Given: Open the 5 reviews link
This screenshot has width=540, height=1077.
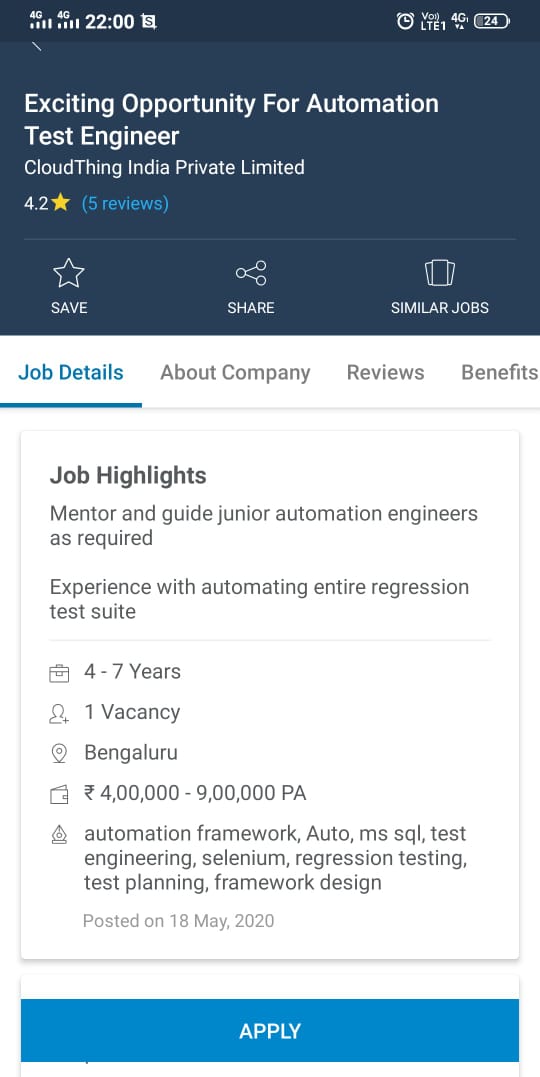Looking at the screenshot, I should click(x=125, y=203).
